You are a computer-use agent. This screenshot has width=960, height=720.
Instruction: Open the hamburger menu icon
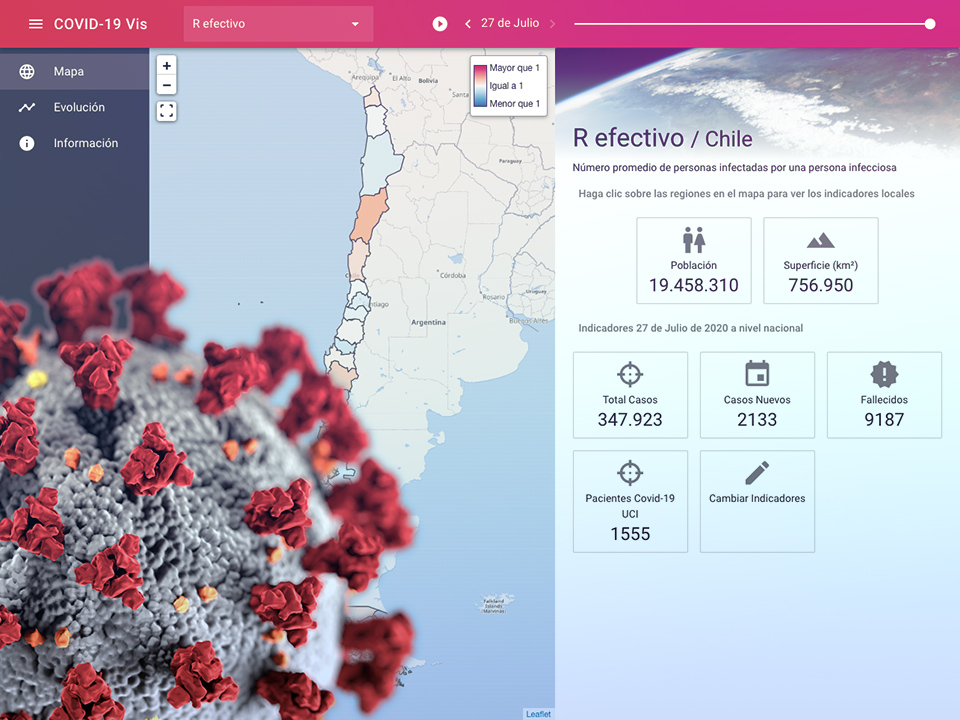36,24
